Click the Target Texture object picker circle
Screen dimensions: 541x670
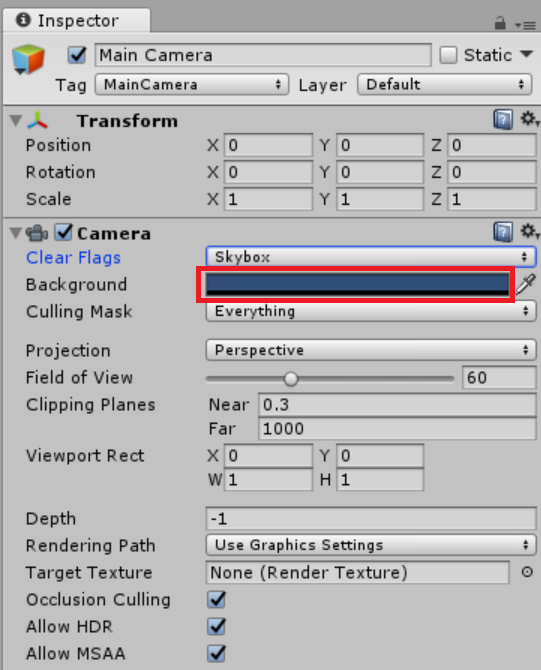point(527,572)
